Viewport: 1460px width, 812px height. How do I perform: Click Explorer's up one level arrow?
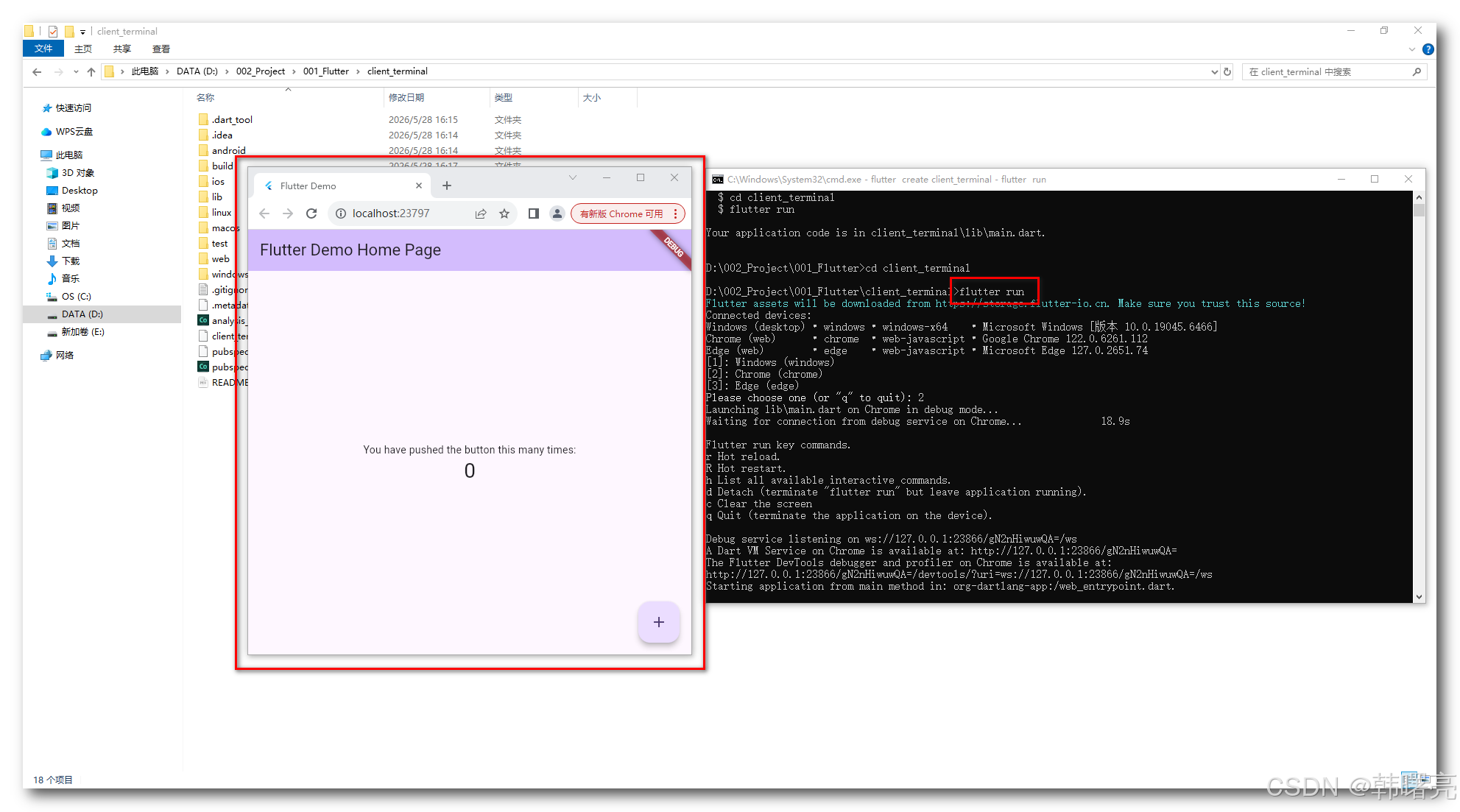click(91, 71)
